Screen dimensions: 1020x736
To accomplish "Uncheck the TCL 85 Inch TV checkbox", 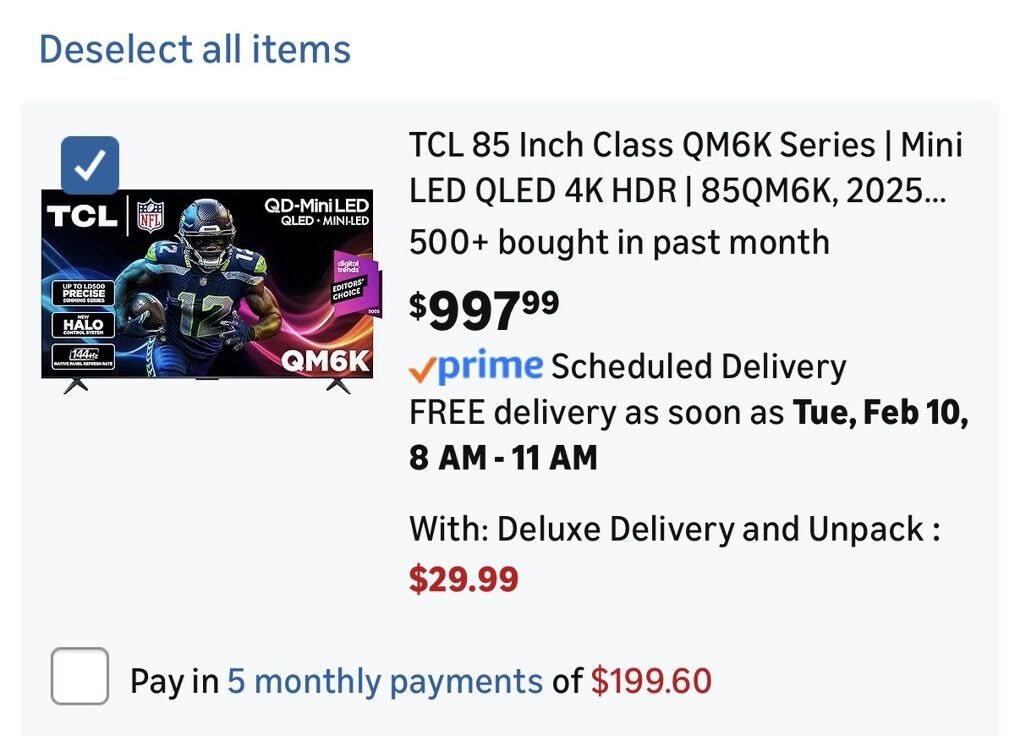I will 90,165.
